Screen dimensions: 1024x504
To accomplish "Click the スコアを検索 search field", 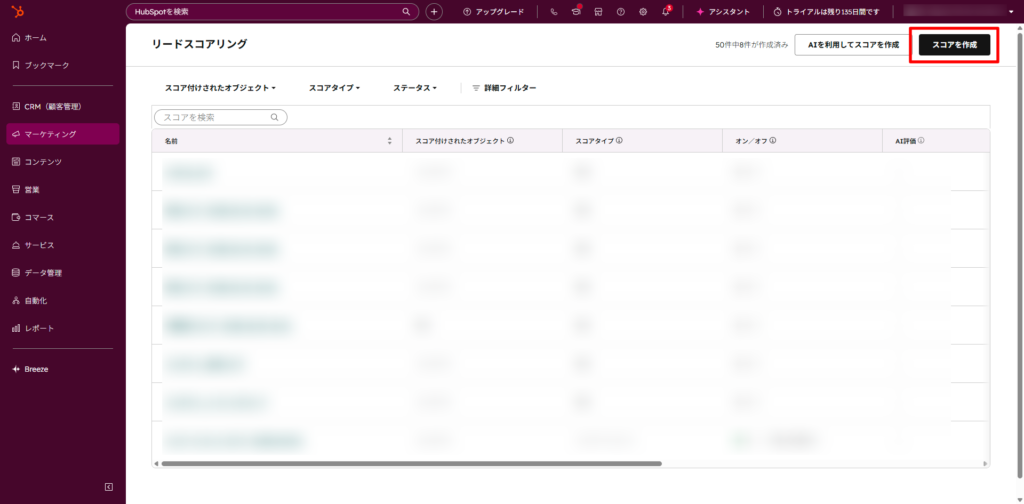I will coord(221,118).
